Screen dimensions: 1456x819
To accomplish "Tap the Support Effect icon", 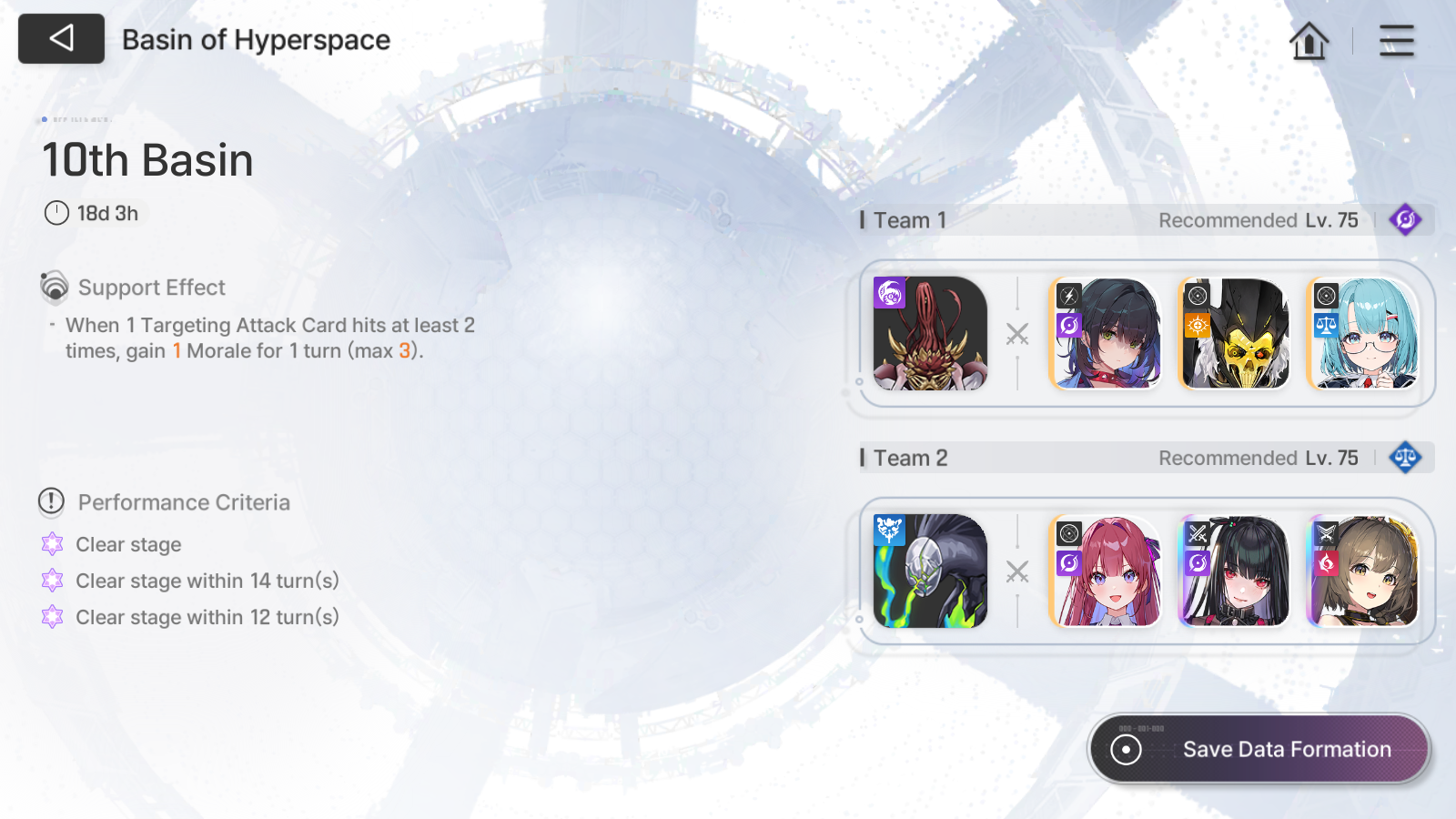I will click(x=55, y=287).
